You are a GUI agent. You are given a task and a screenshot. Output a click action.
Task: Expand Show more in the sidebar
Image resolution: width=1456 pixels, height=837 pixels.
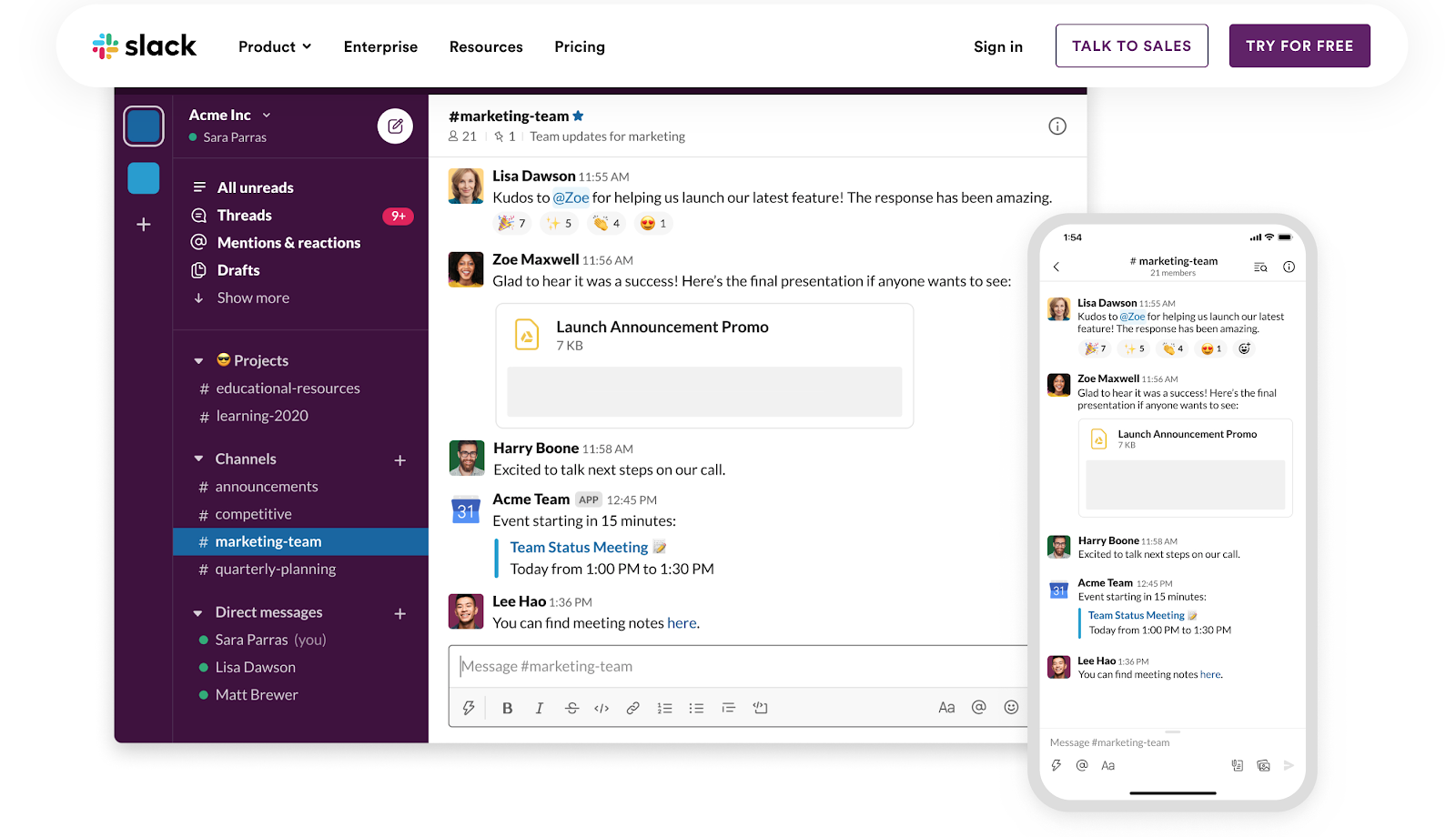click(x=241, y=297)
